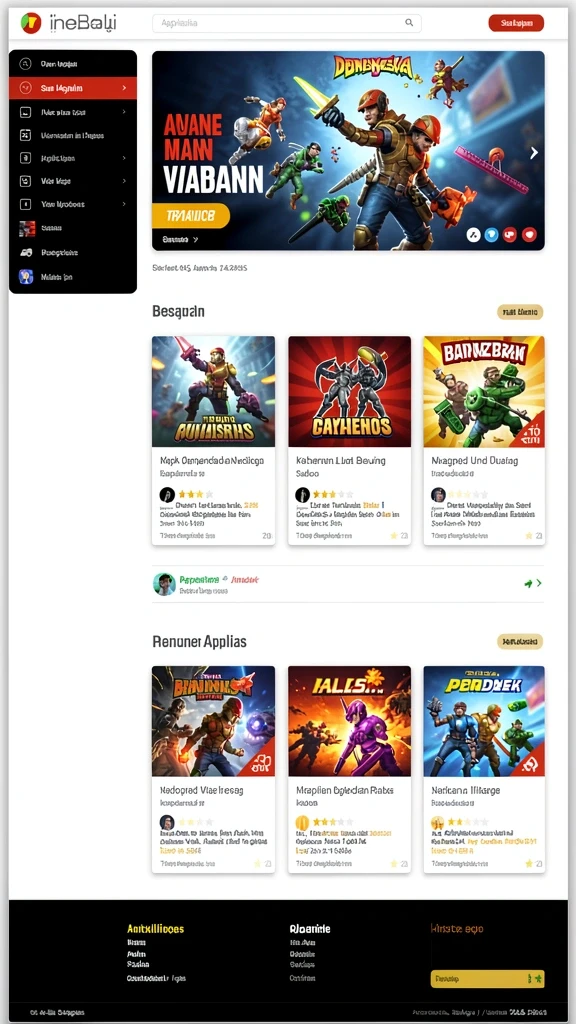Click the yellow pill button beside Renuner Applias heading

pos(520,641)
